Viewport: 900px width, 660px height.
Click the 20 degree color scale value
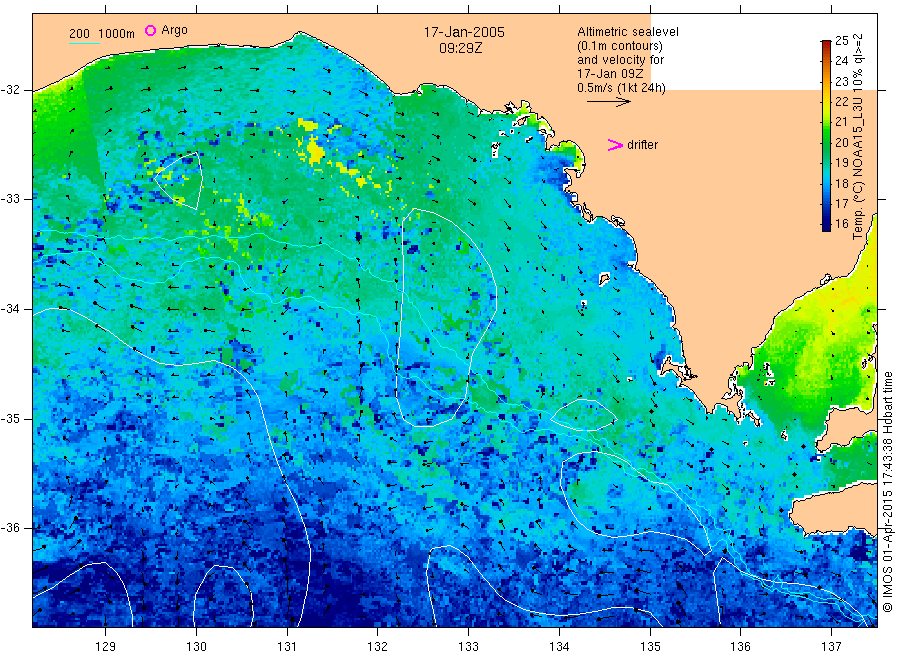(841, 142)
